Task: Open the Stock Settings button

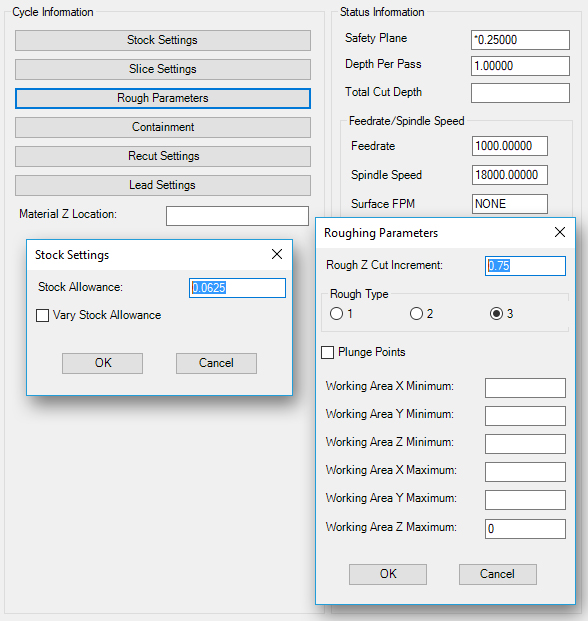Action: coord(163,40)
